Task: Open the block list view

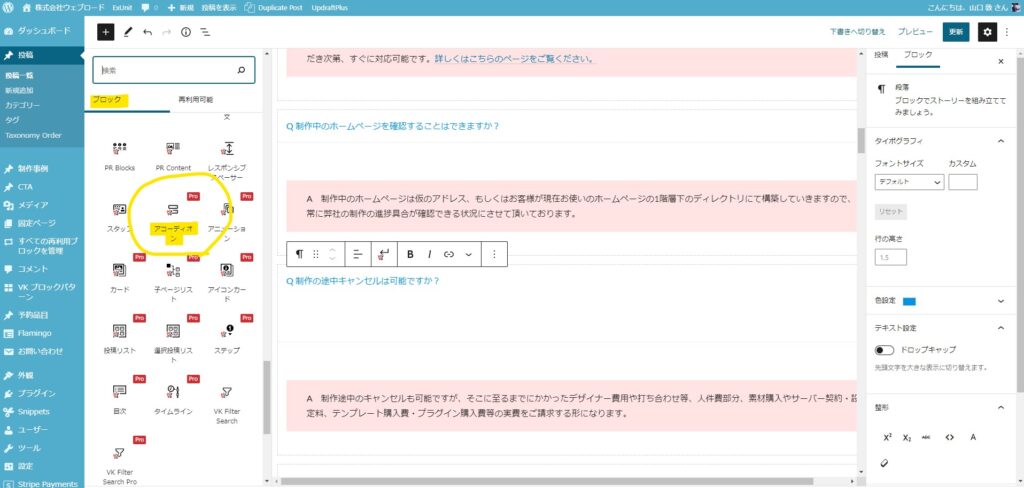Action: 204,32
